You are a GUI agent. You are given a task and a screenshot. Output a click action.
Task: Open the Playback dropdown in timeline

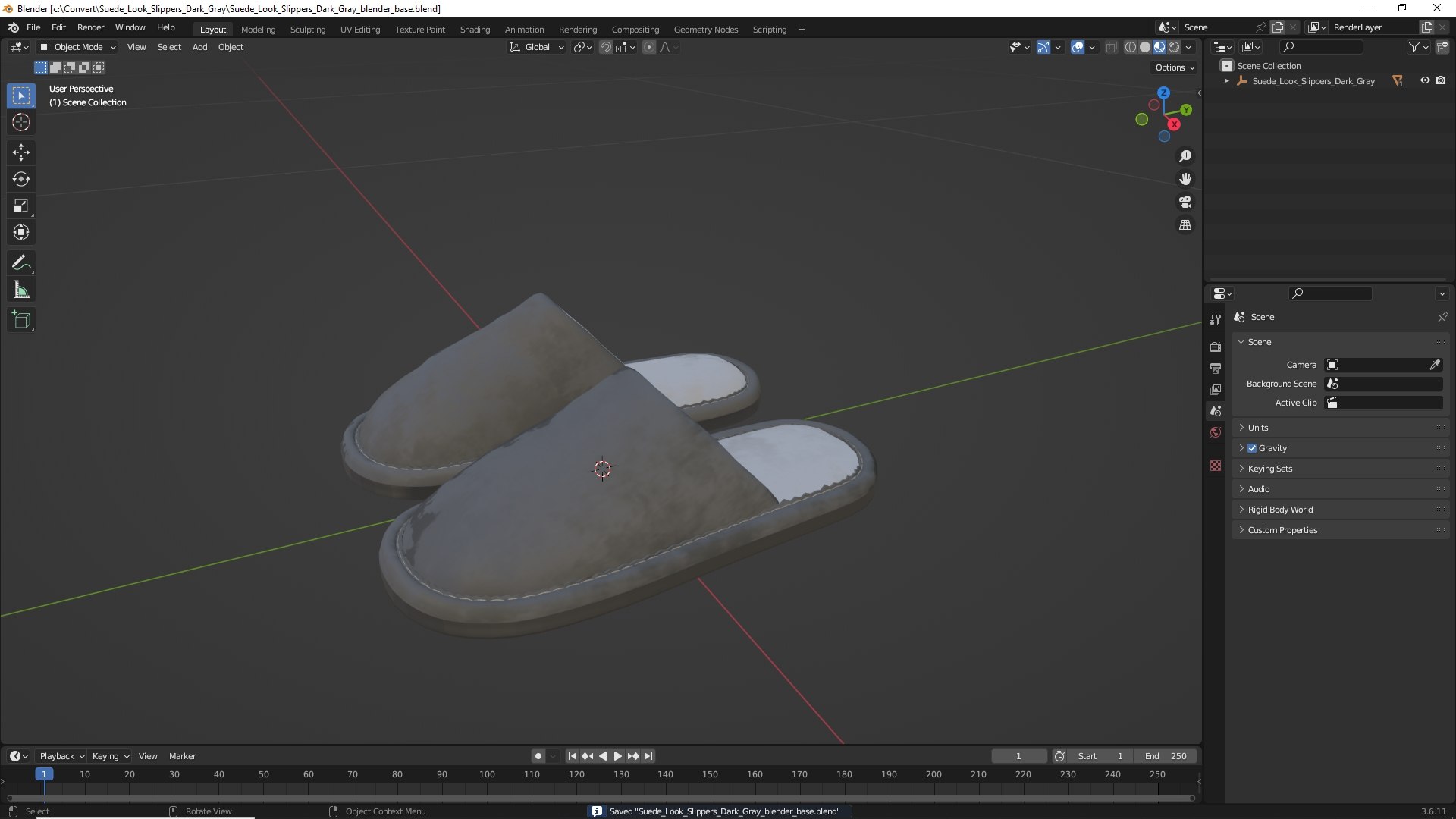pos(61,756)
